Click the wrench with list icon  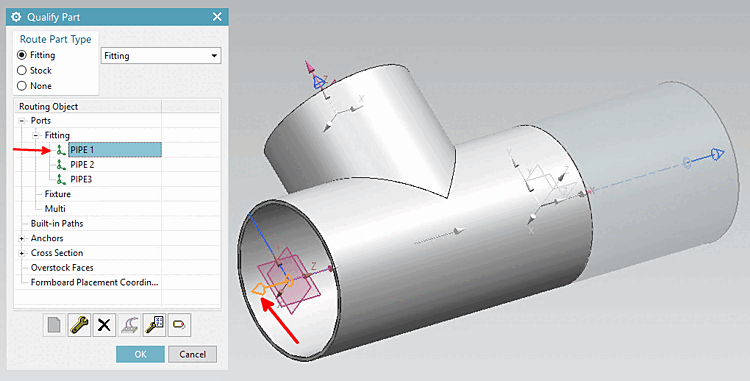(154, 326)
